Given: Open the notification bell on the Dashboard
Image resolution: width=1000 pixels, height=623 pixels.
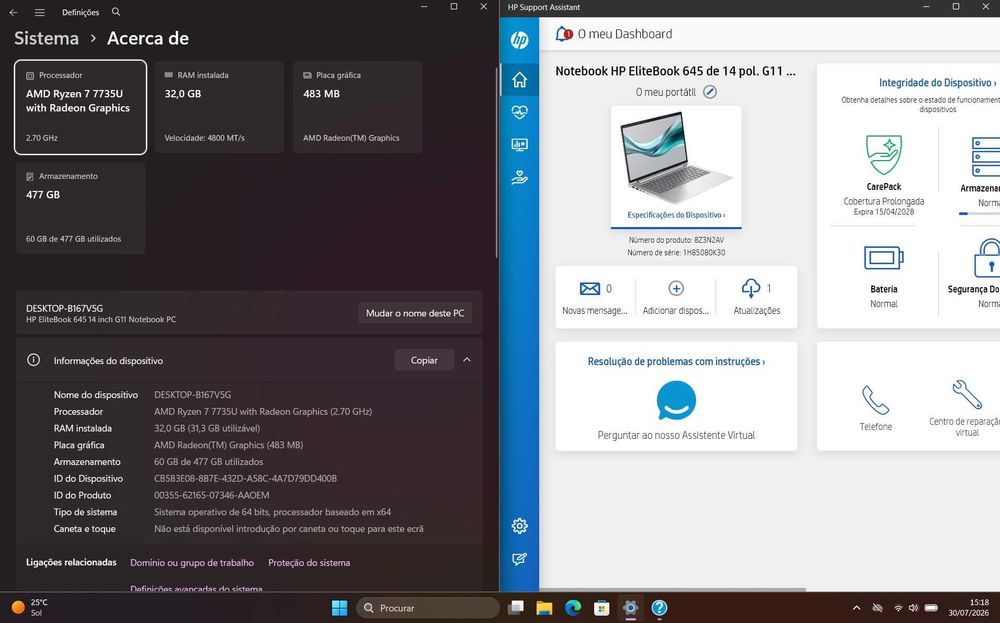Looking at the screenshot, I should point(564,34).
